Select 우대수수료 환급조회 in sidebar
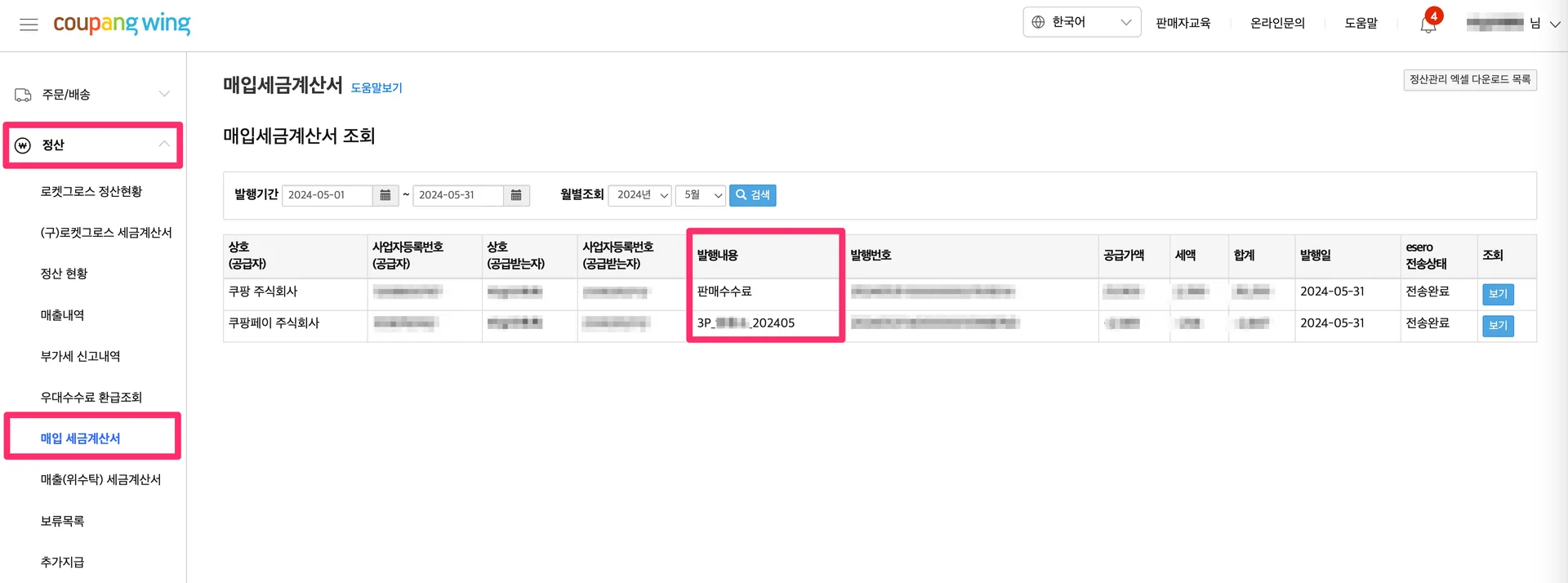1568x583 pixels. click(x=91, y=398)
